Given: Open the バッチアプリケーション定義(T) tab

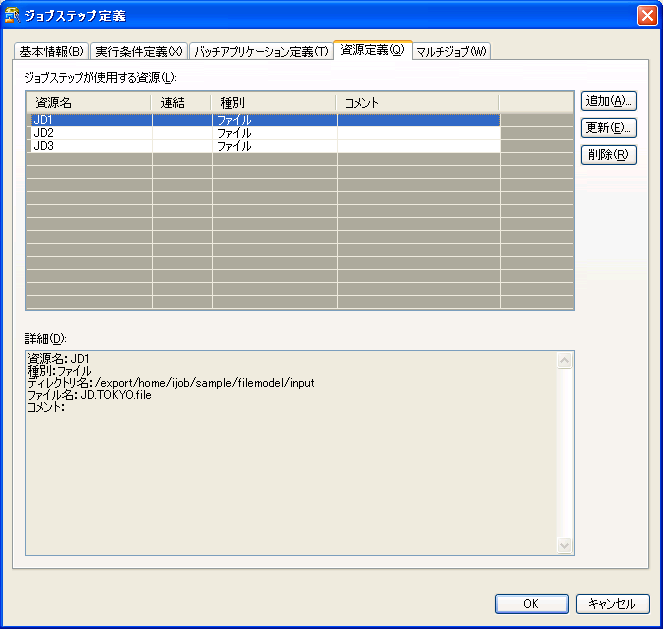Looking at the screenshot, I should click(261, 52).
